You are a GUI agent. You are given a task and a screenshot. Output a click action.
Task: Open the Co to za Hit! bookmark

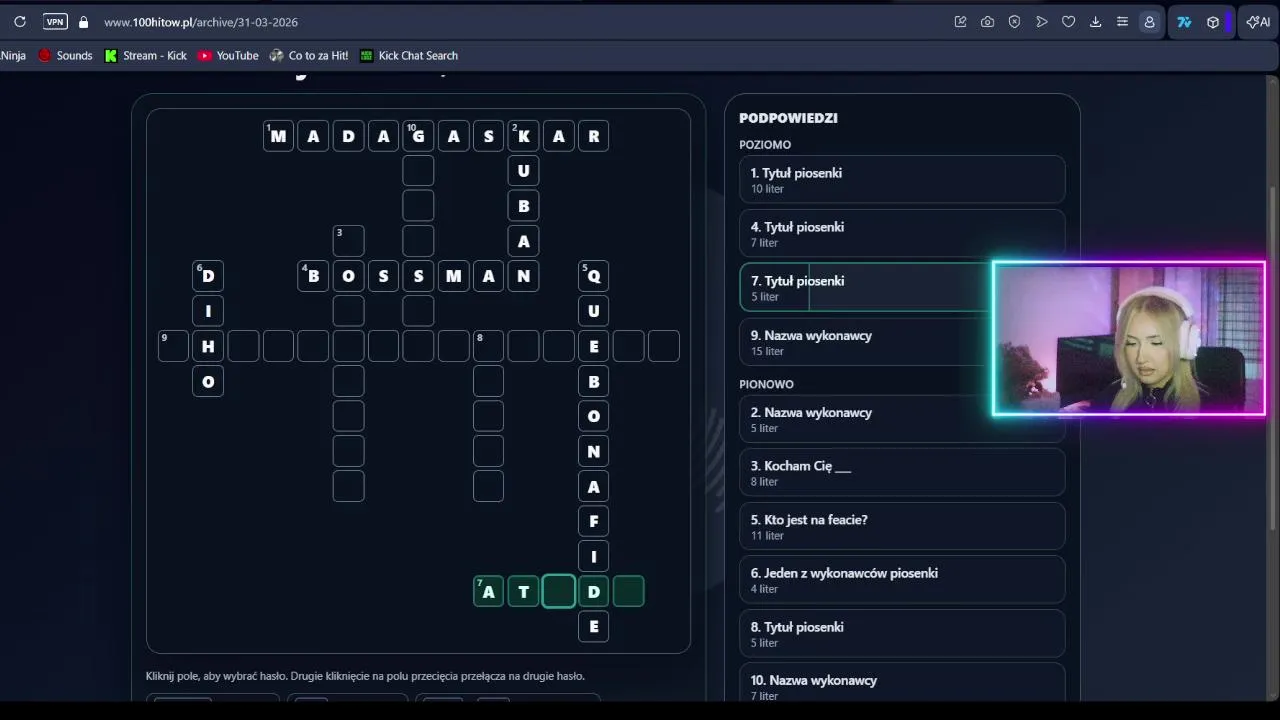pos(309,56)
